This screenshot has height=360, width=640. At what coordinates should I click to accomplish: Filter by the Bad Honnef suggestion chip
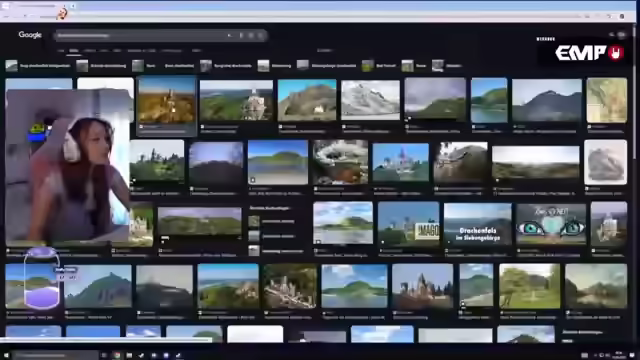379,65
